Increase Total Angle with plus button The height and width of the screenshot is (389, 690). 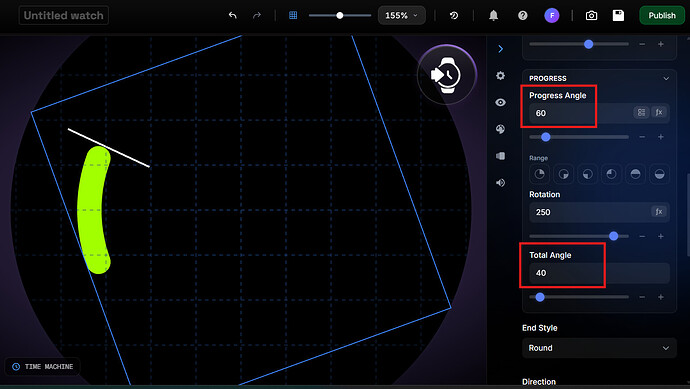tap(661, 297)
